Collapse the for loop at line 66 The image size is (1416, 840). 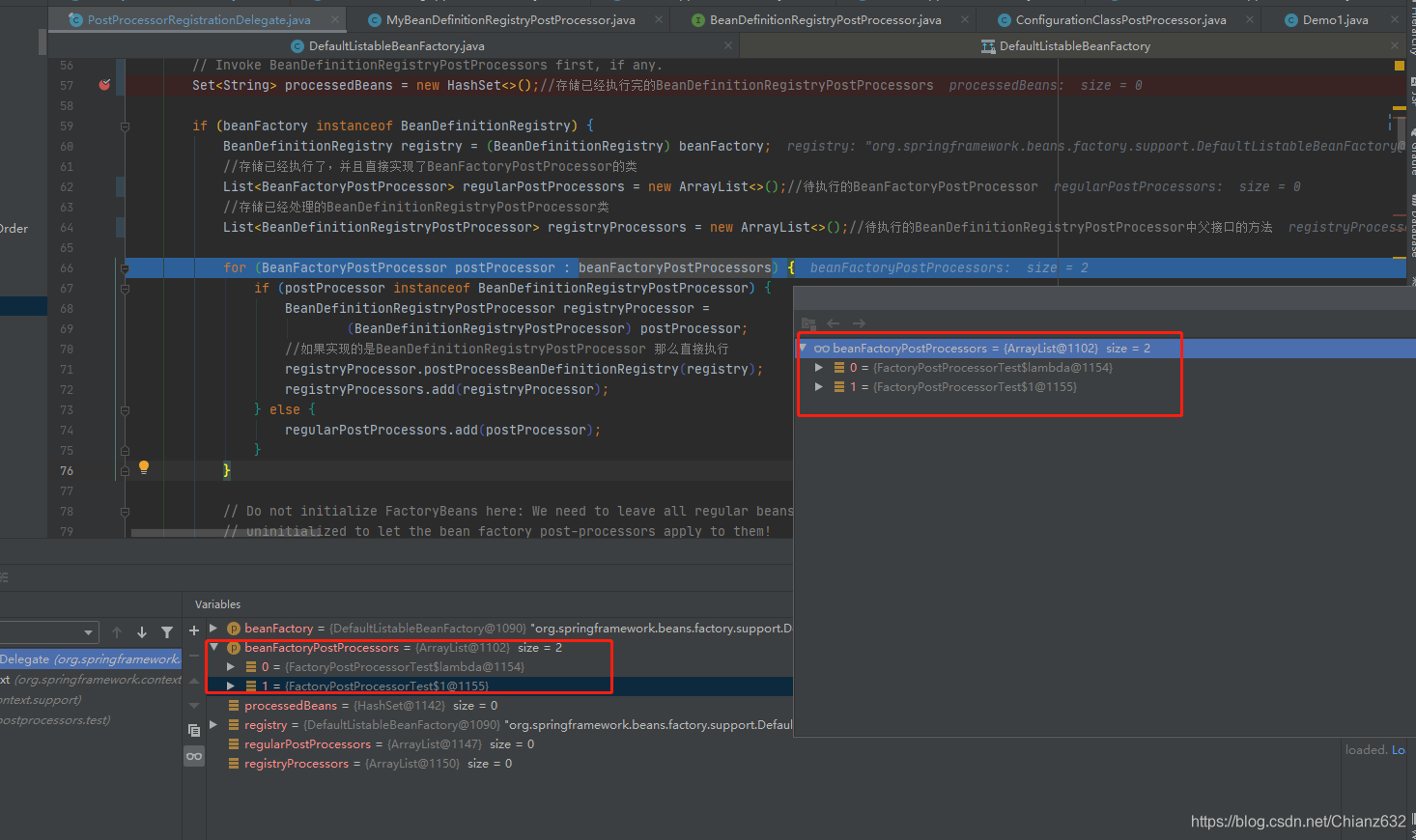coord(125,268)
